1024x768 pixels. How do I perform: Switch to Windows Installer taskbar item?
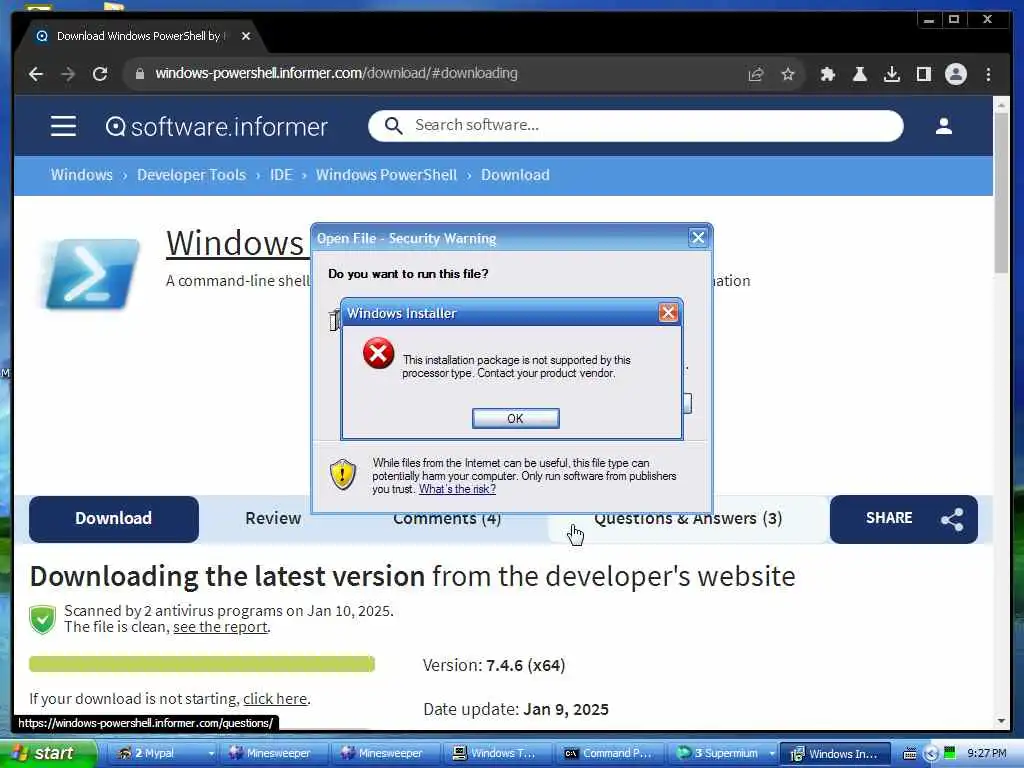coord(837,754)
